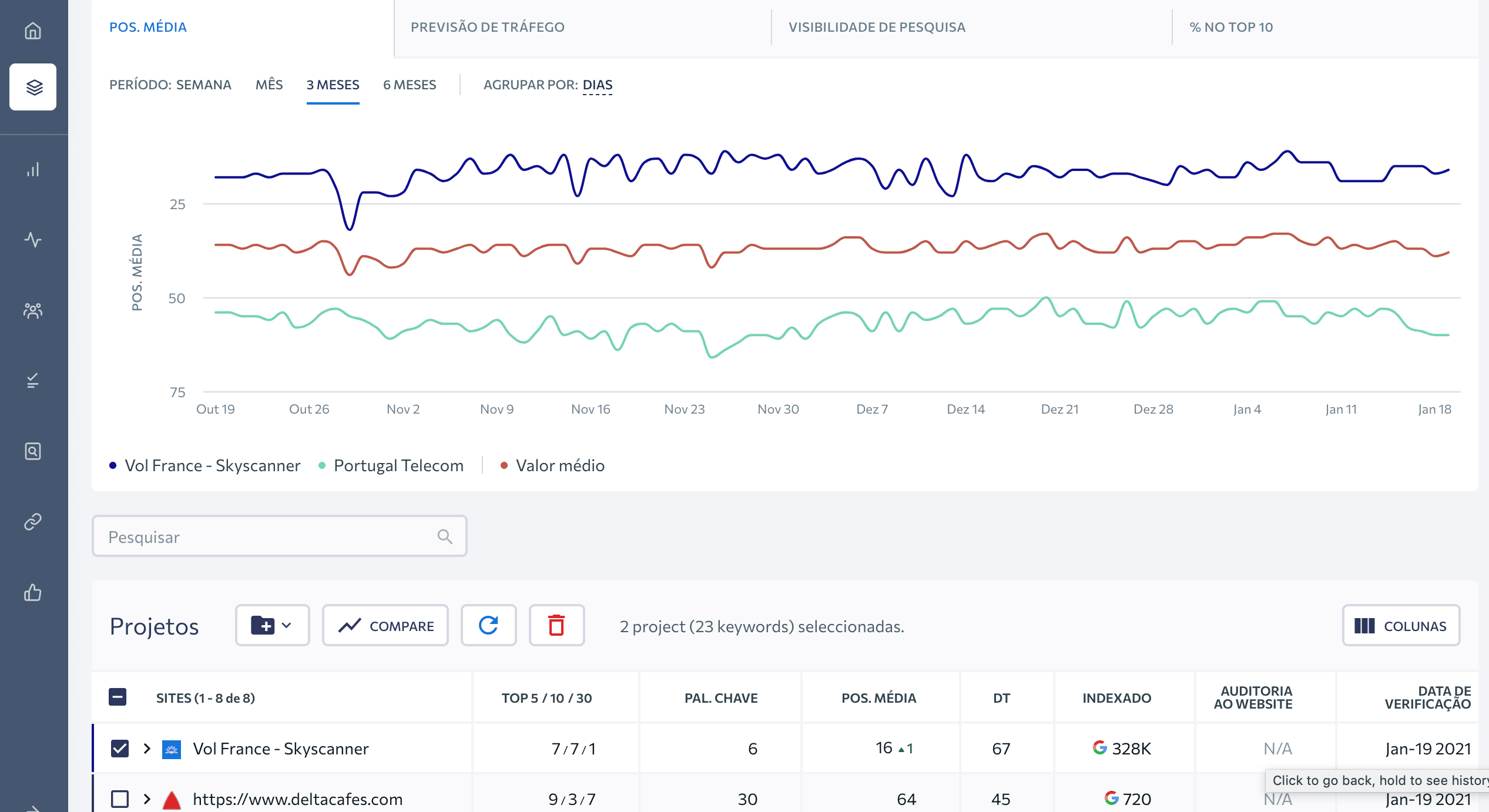Click the red triangle deltacafes favicon

point(171,800)
